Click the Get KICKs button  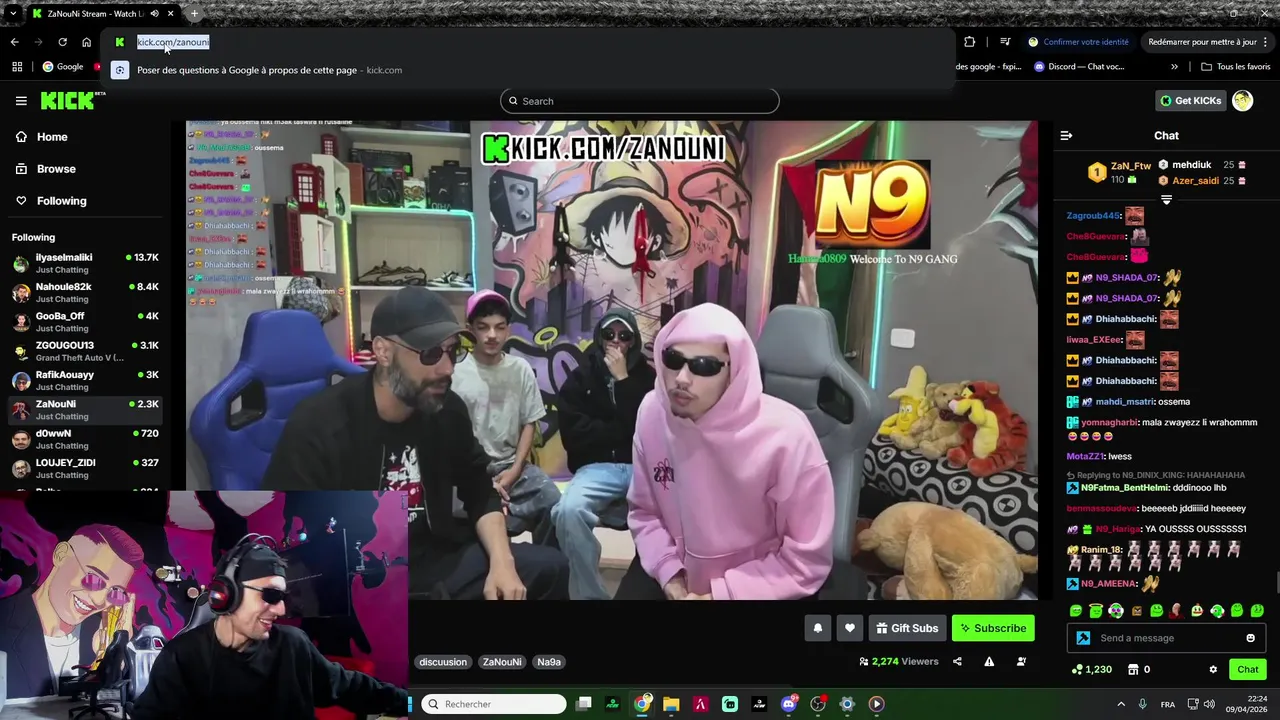point(1190,100)
